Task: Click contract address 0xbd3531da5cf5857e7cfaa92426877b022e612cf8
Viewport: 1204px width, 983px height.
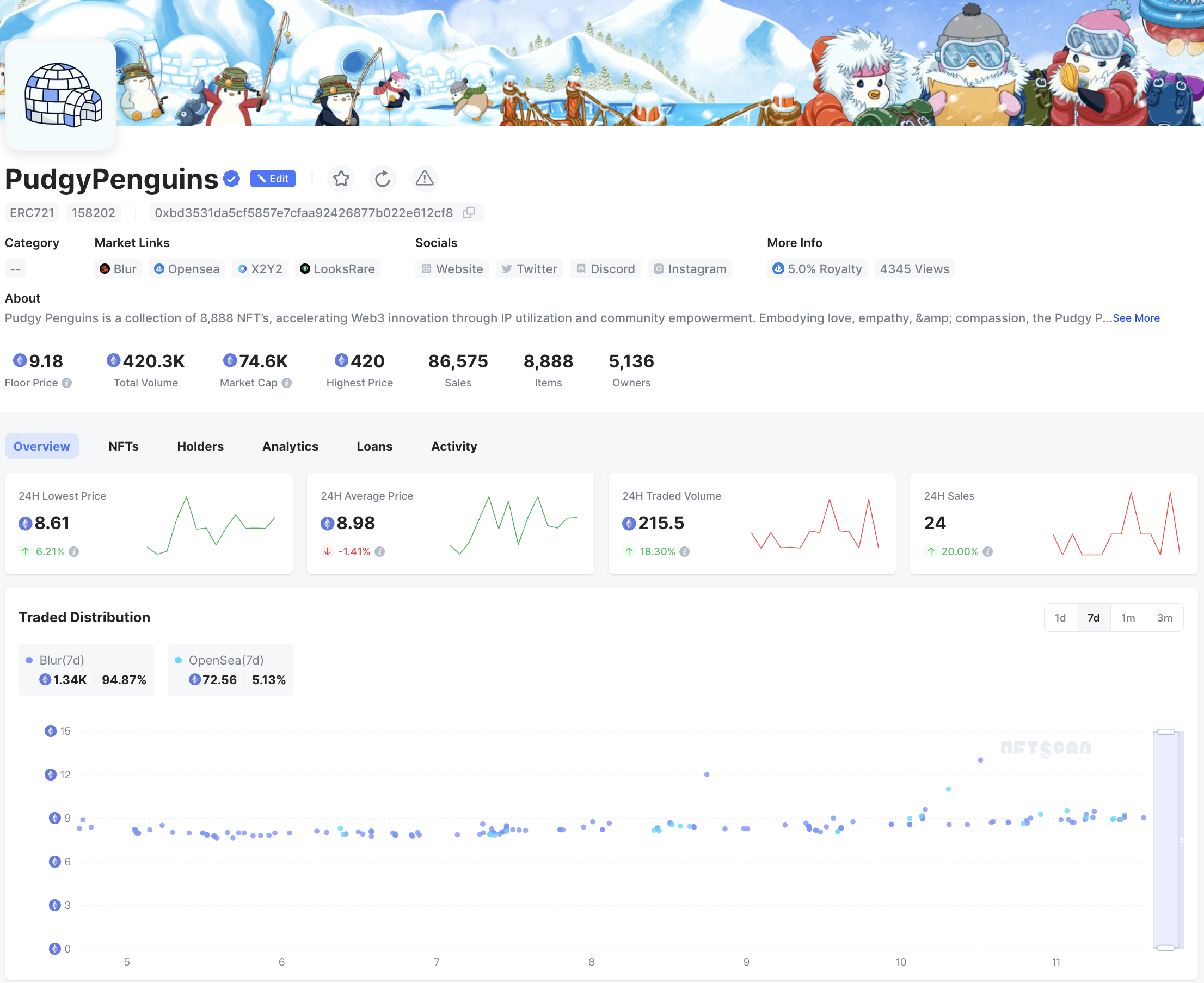Action: tap(304, 213)
